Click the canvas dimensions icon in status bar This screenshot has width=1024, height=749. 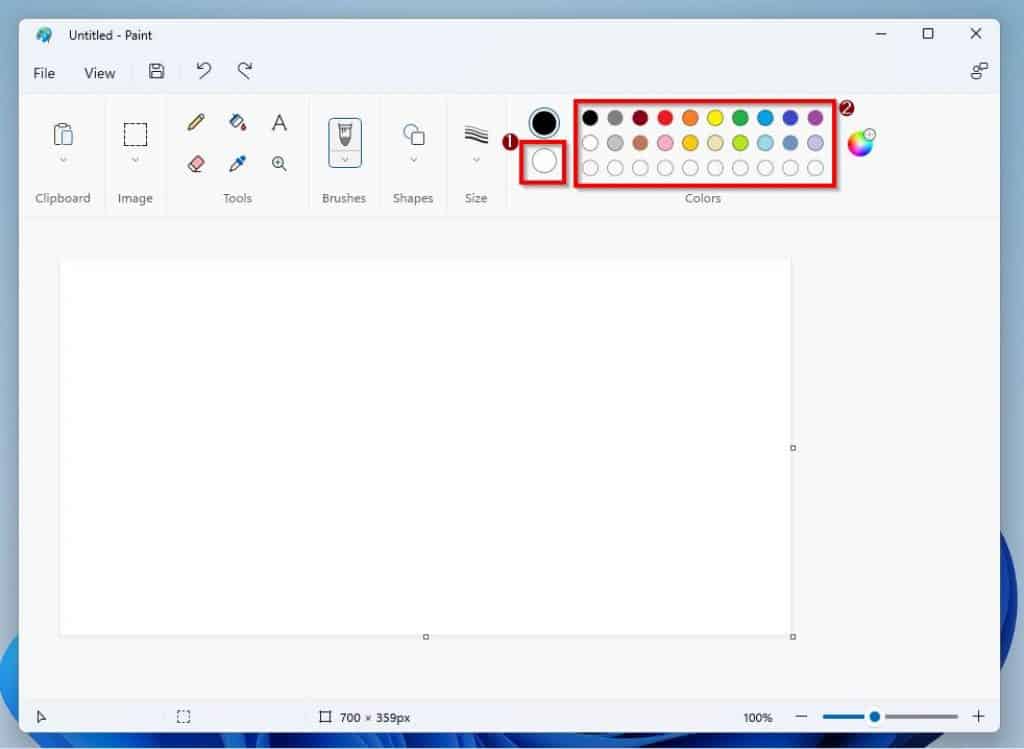pos(325,716)
